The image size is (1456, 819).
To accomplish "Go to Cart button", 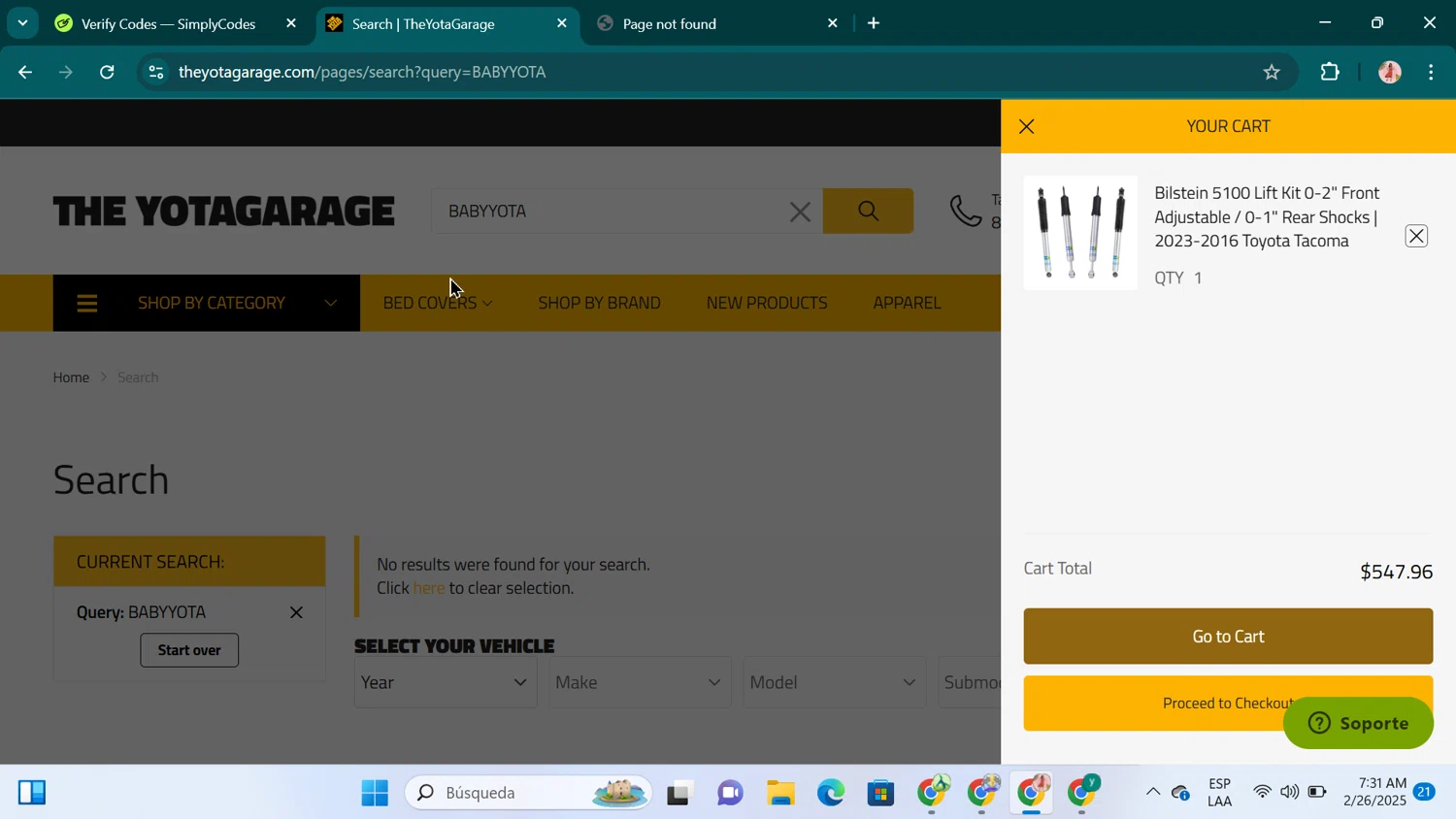I will [1228, 637].
